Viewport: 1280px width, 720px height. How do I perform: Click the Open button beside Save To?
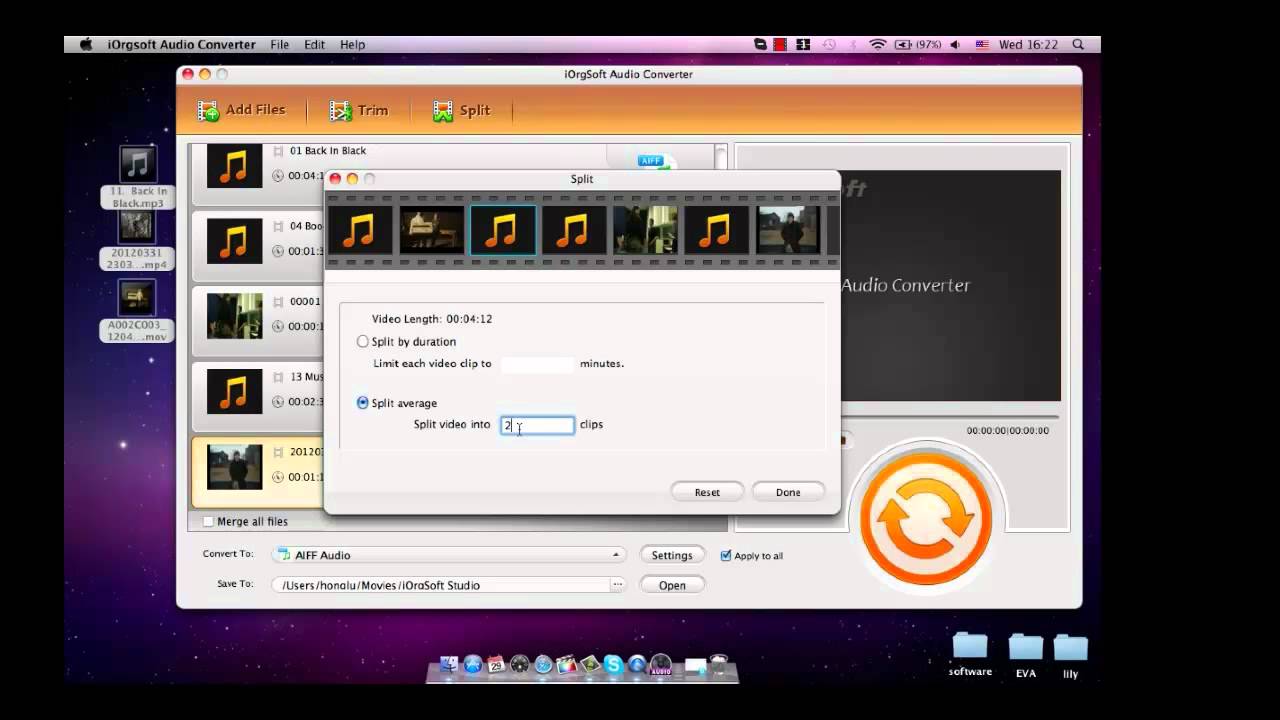point(672,585)
